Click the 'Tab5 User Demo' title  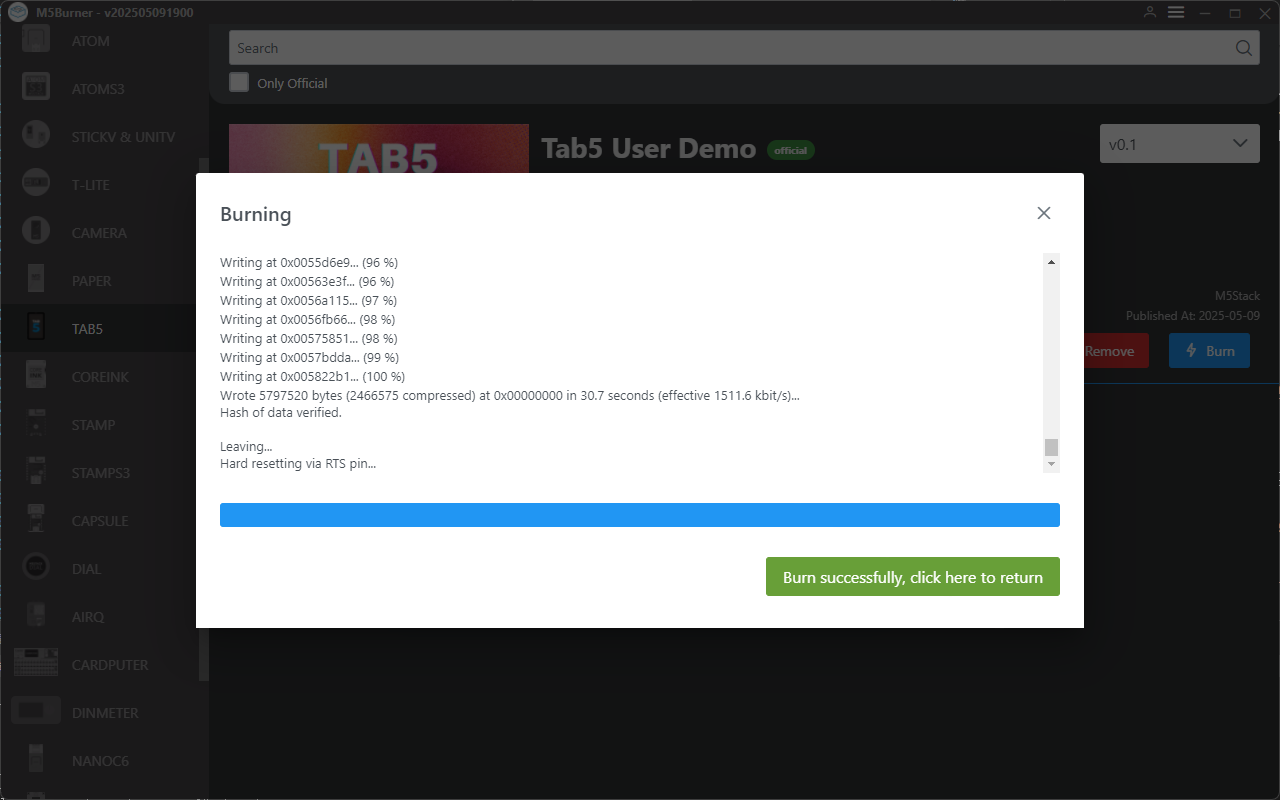(648, 148)
